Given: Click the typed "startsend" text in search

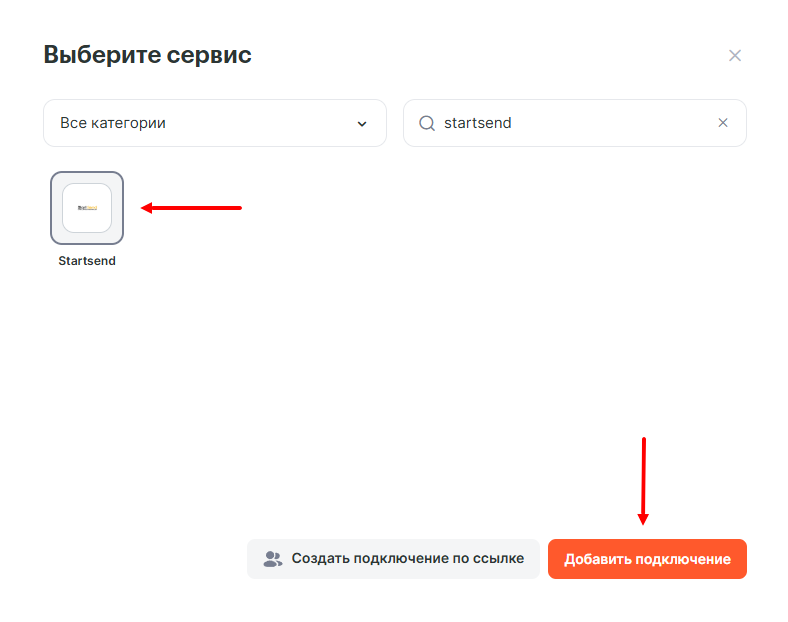Looking at the screenshot, I should pos(477,123).
